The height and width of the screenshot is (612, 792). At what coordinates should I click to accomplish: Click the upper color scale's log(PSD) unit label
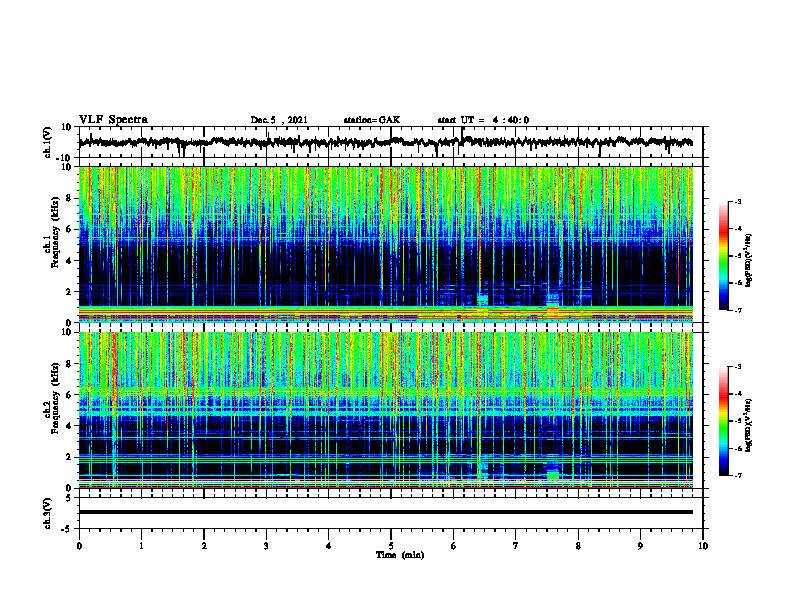(x=748, y=260)
